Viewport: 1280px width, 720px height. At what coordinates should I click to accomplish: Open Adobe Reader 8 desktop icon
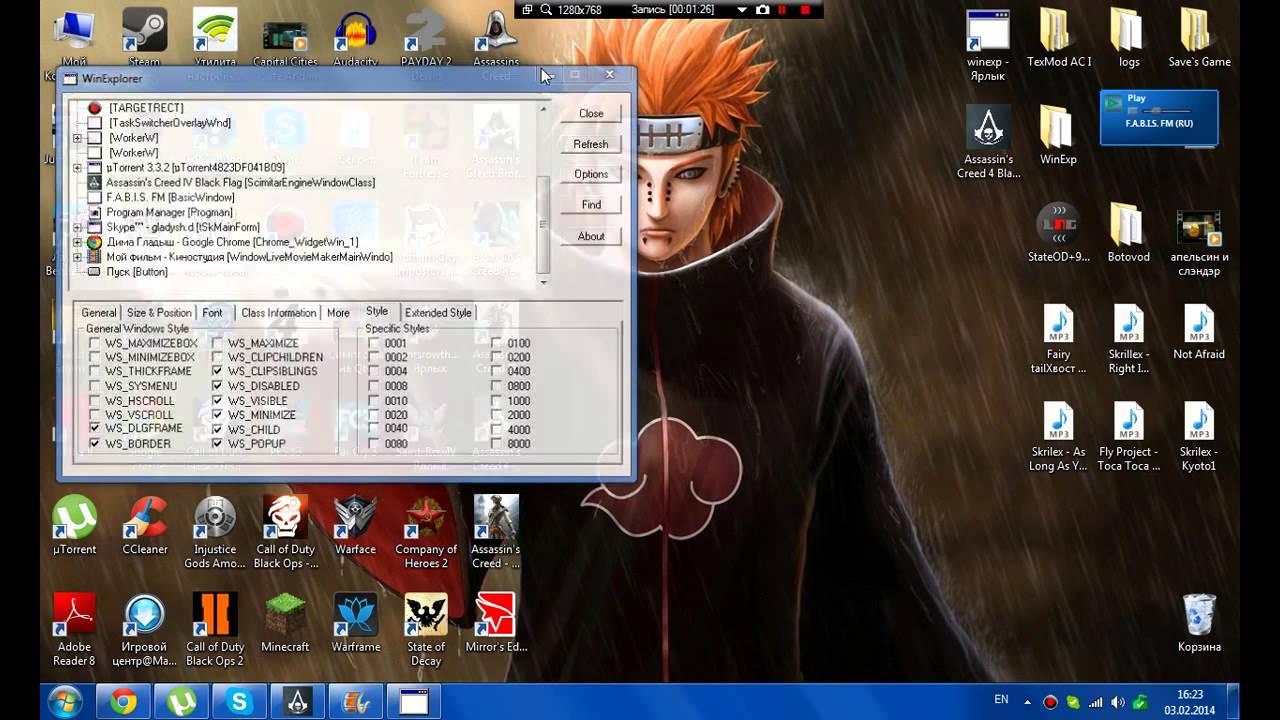click(75, 629)
